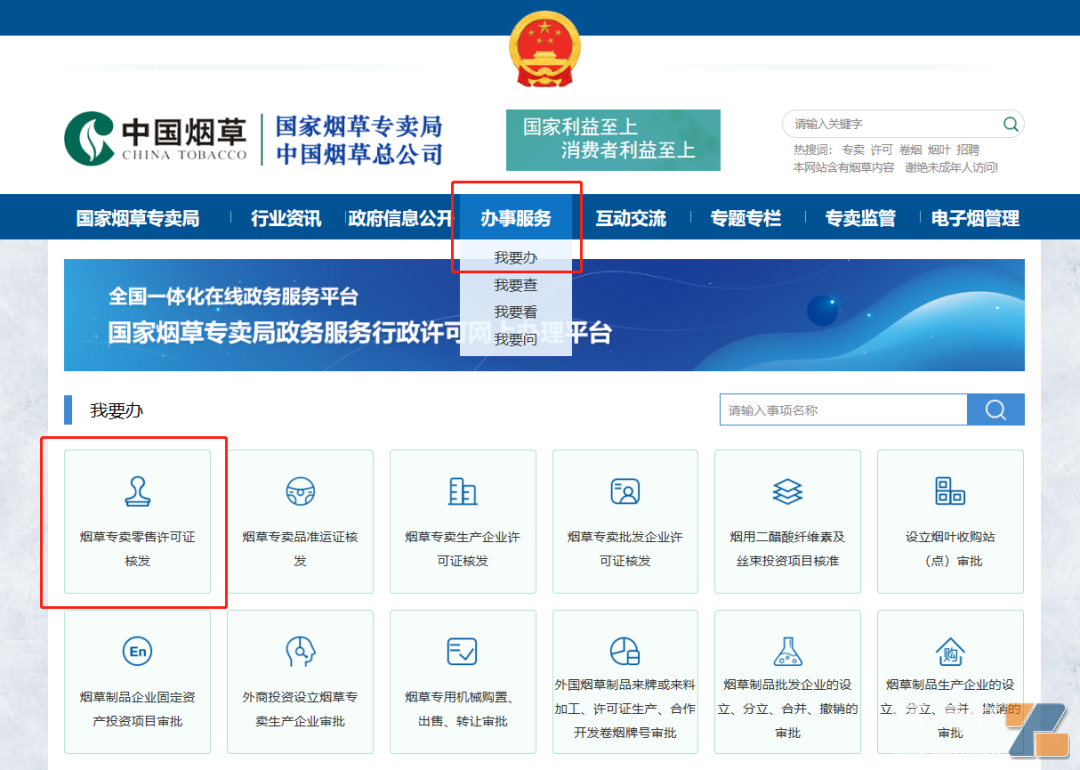Open the 办事服务 navigation menu
Image resolution: width=1080 pixels, height=770 pixels.
pos(515,218)
